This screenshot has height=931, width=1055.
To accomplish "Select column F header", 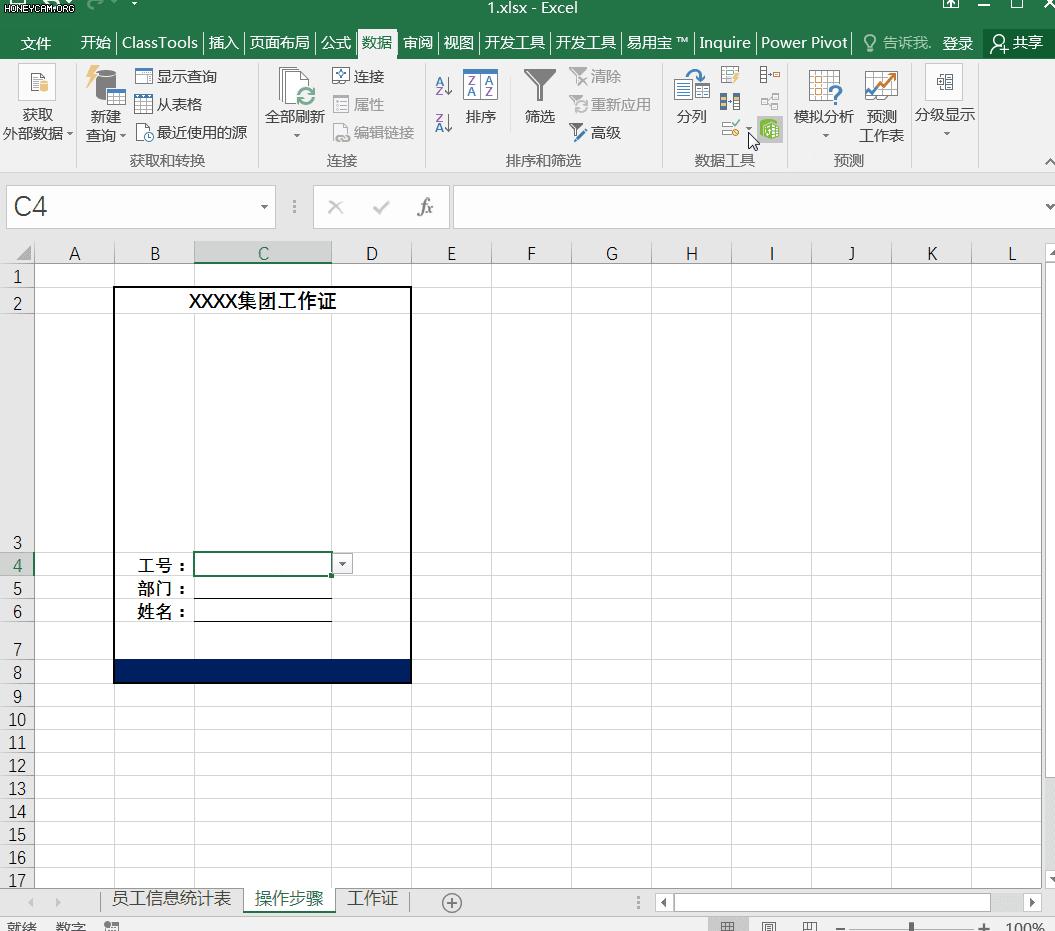I will tap(532, 254).
